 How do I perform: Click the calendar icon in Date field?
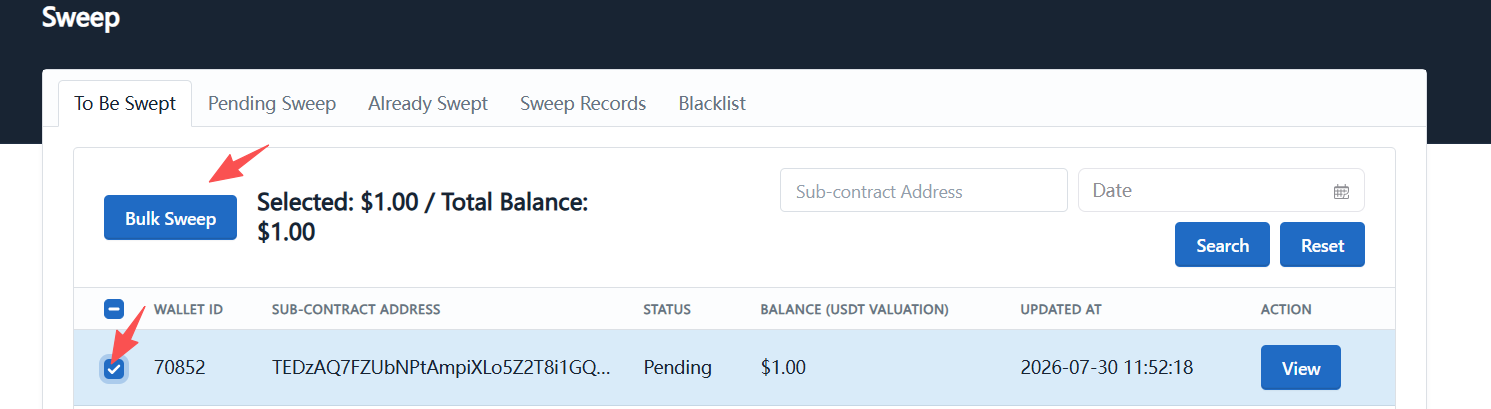click(1341, 191)
